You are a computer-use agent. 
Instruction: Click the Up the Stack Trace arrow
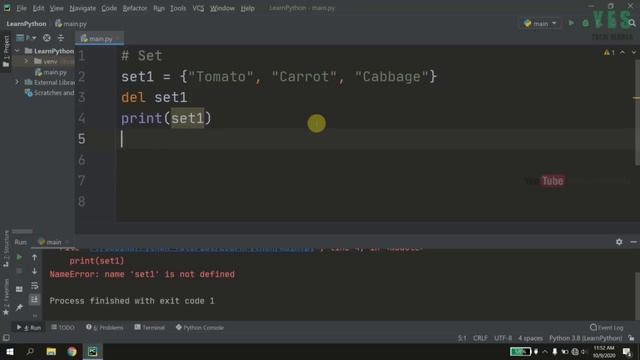point(34,257)
